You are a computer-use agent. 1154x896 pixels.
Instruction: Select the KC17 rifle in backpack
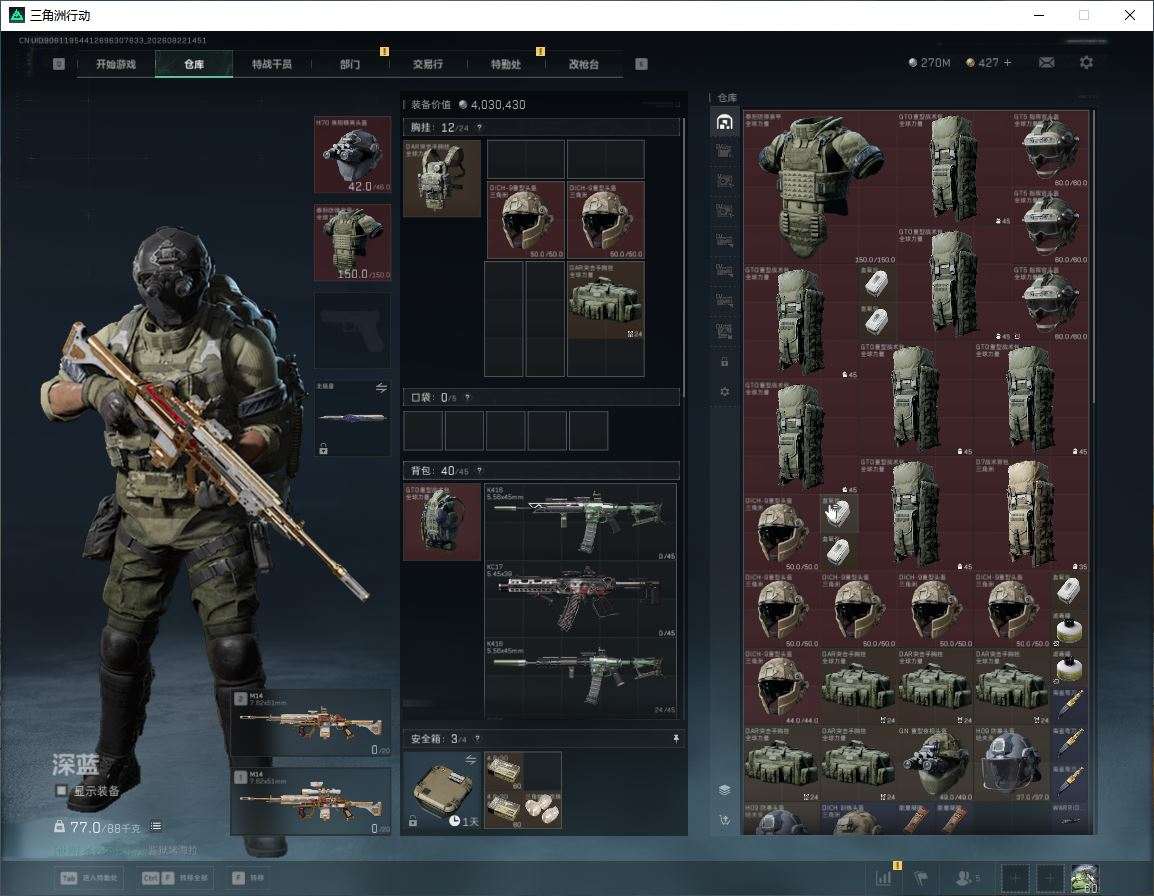tap(581, 599)
